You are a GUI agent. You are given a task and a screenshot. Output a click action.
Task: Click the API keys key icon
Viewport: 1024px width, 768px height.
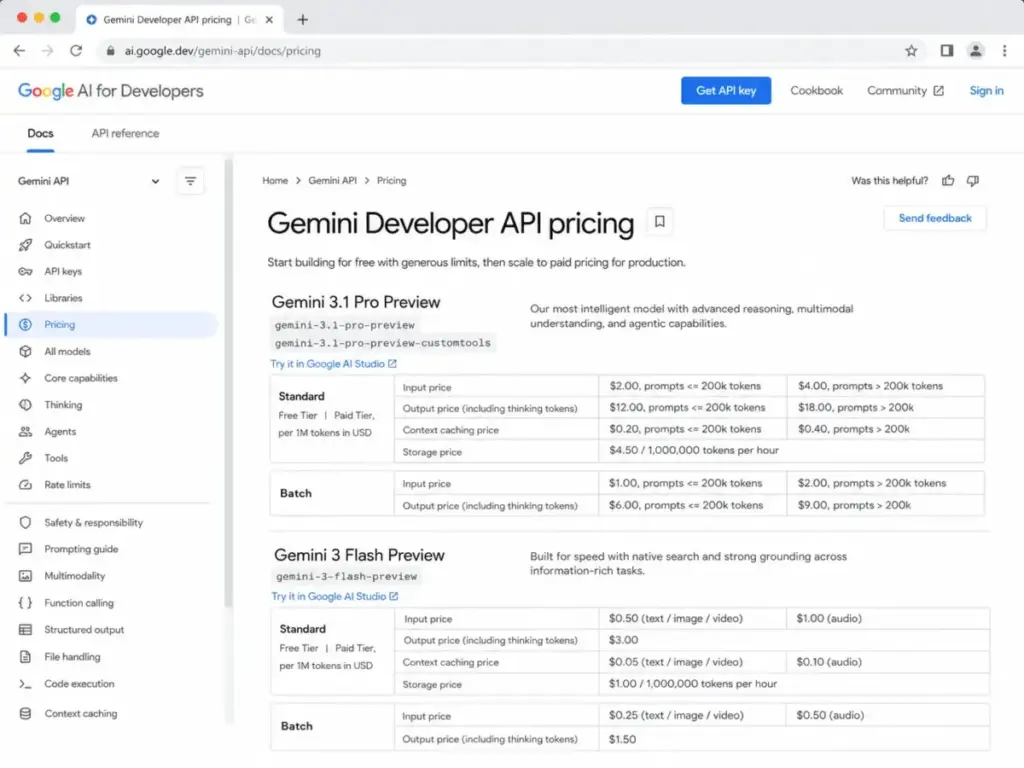tap(25, 271)
